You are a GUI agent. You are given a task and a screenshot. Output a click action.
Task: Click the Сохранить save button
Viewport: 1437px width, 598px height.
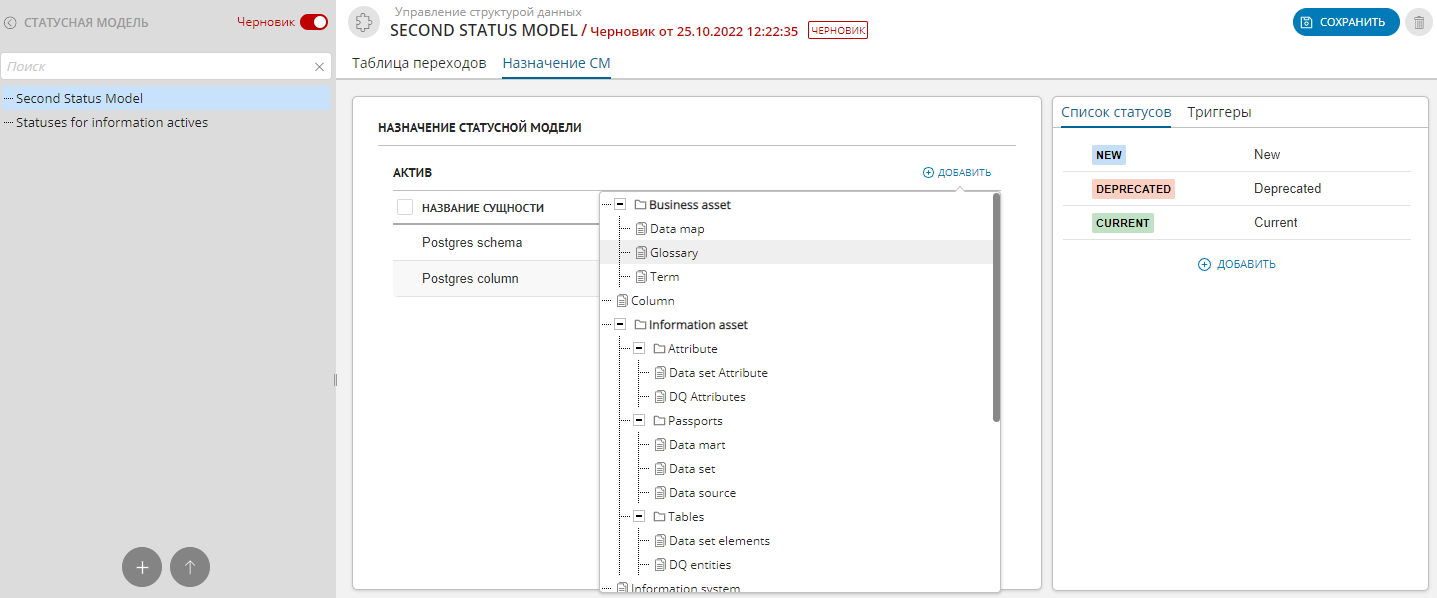1345,22
